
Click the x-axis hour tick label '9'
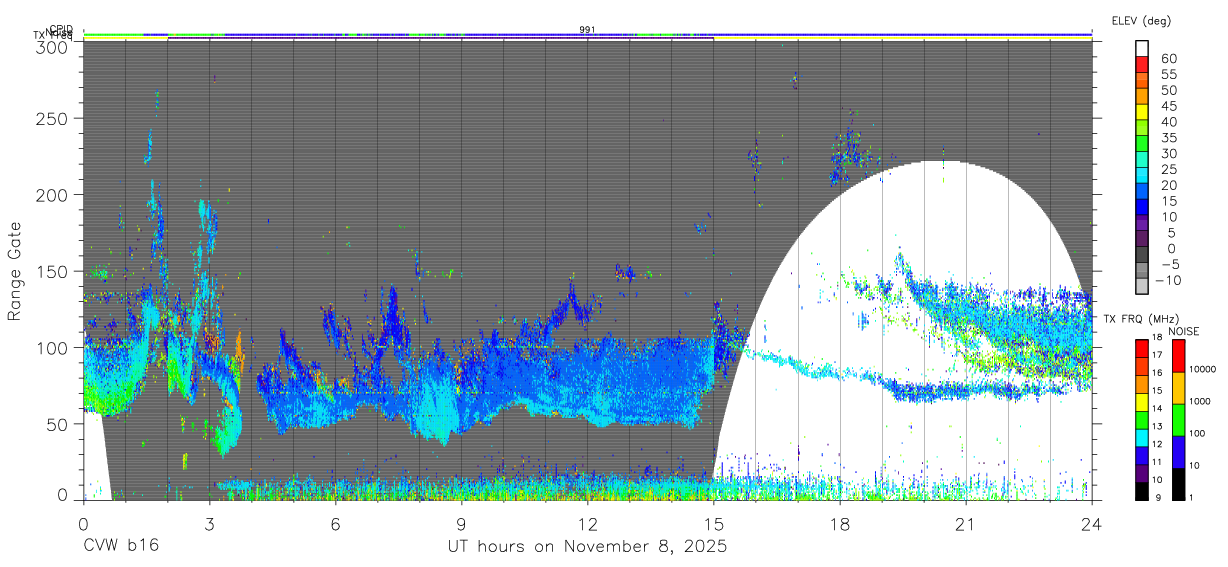(x=461, y=523)
